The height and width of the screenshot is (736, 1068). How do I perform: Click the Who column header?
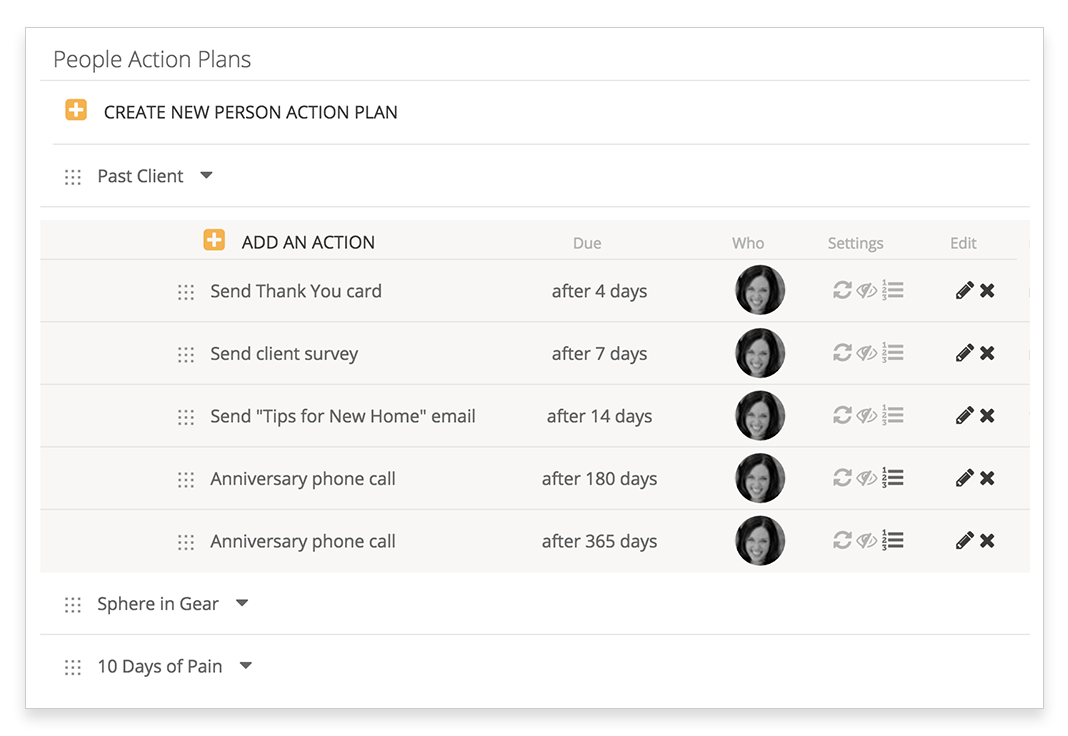click(x=748, y=243)
